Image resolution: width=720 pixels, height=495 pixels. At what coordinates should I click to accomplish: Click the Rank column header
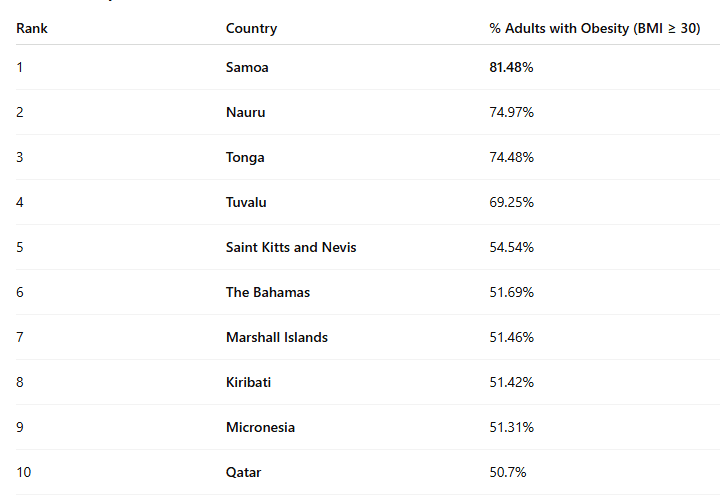click(x=32, y=28)
